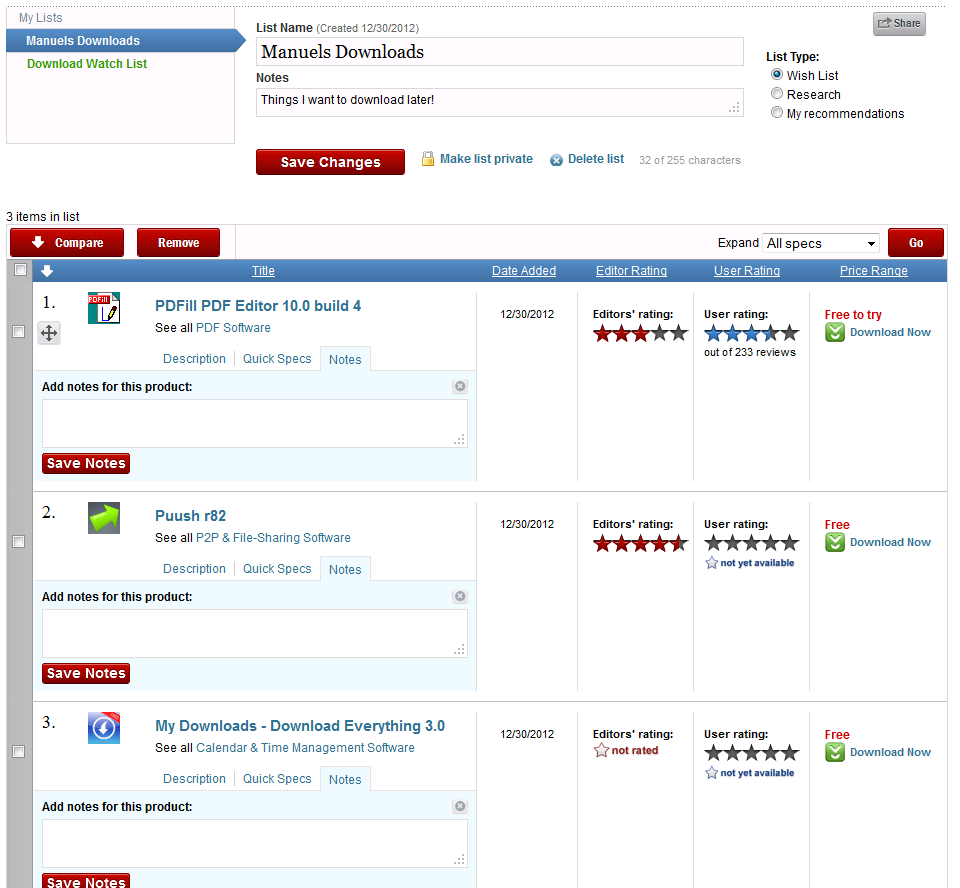960x888 pixels.
Task: Save notes for Puush r82
Action: (86, 674)
